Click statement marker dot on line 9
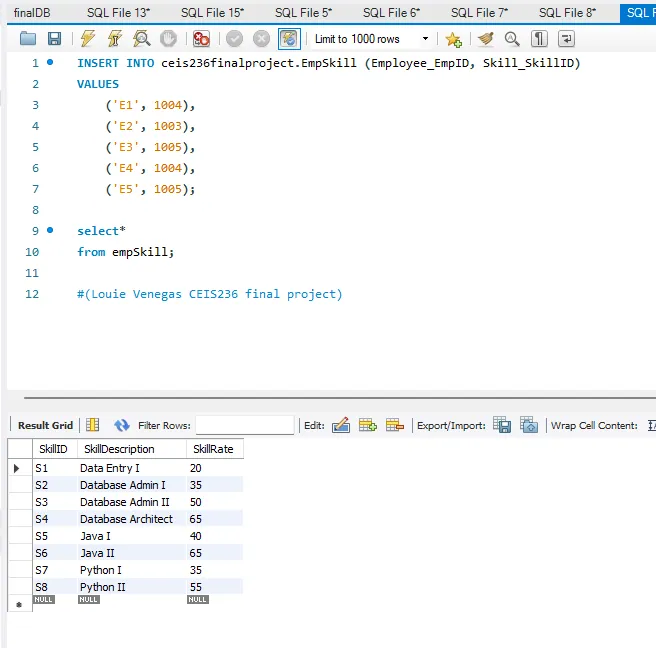This screenshot has height=648, width=656. pyautogui.click(x=50, y=230)
